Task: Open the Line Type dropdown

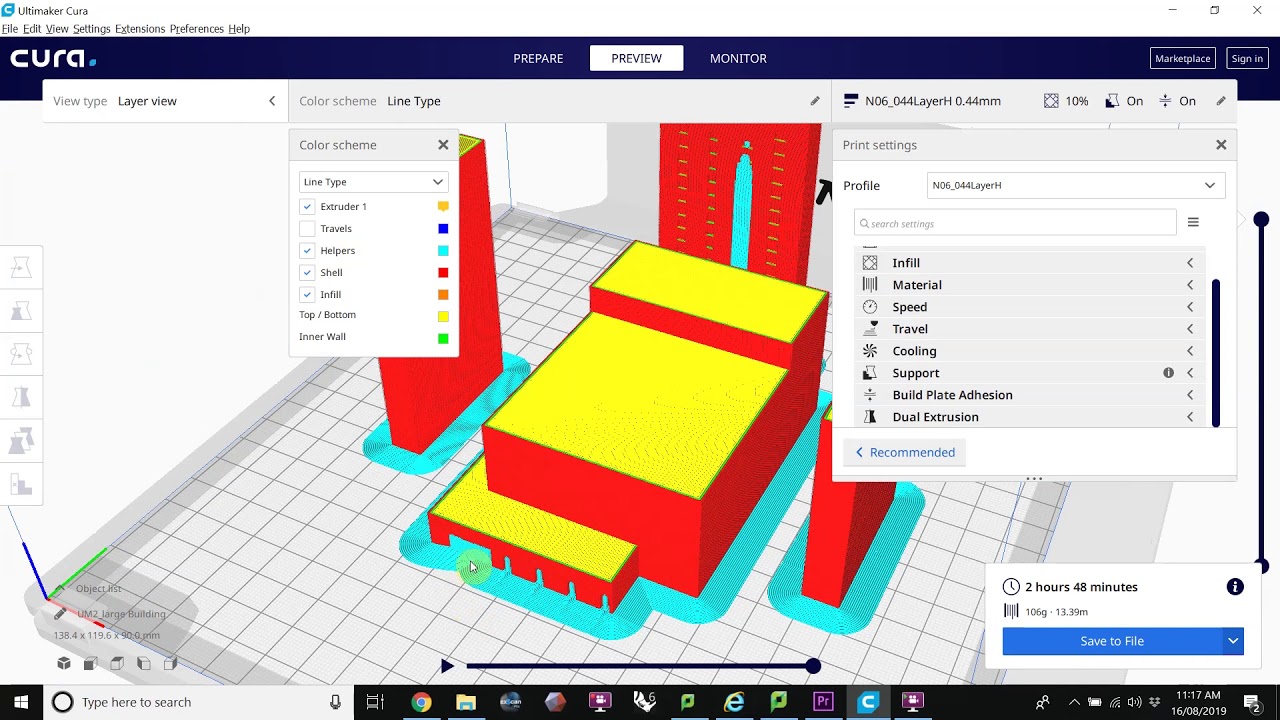Action: click(373, 182)
